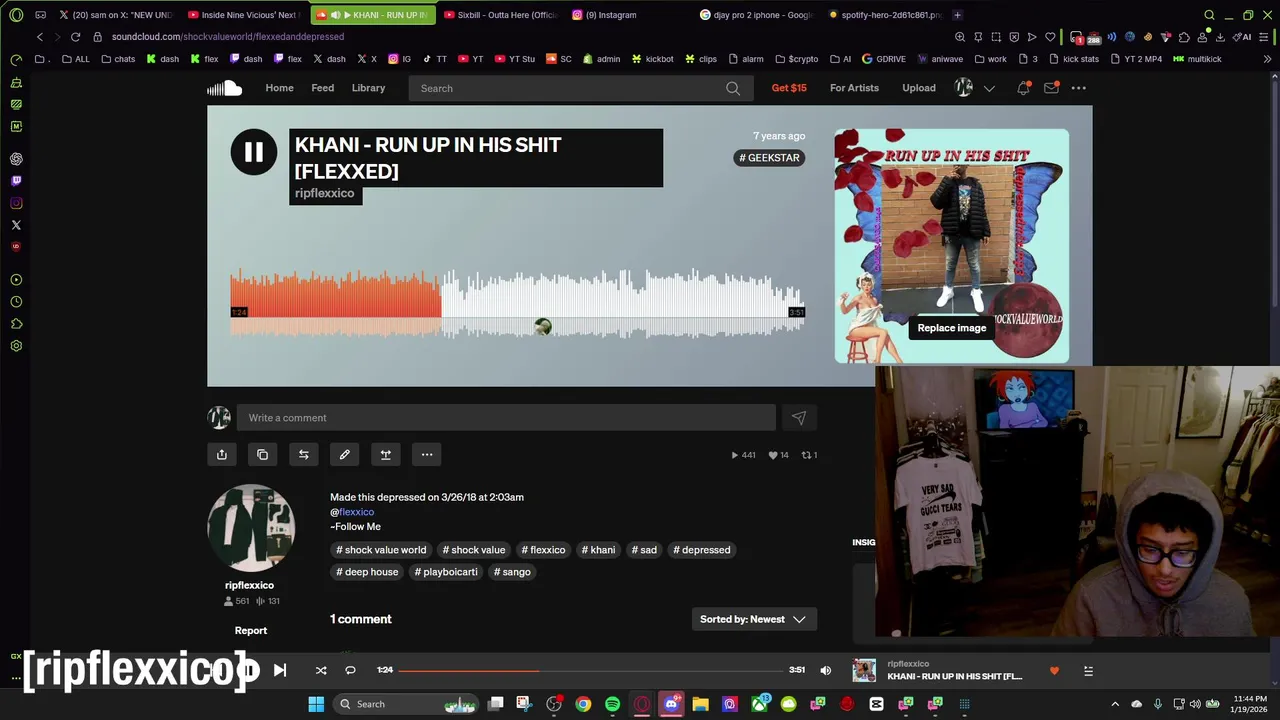
Task: Go back in the browser
Action: coord(40,37)
